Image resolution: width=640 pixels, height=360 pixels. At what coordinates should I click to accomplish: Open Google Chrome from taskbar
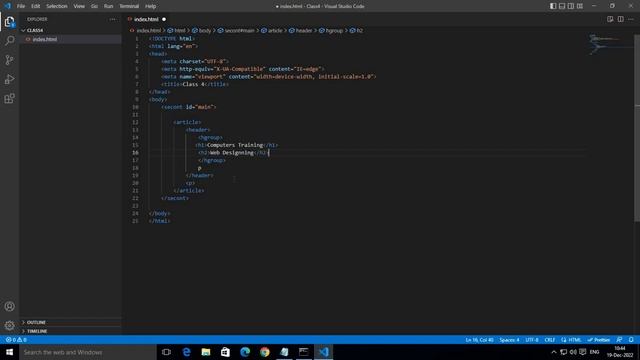(x=264, y=352)
